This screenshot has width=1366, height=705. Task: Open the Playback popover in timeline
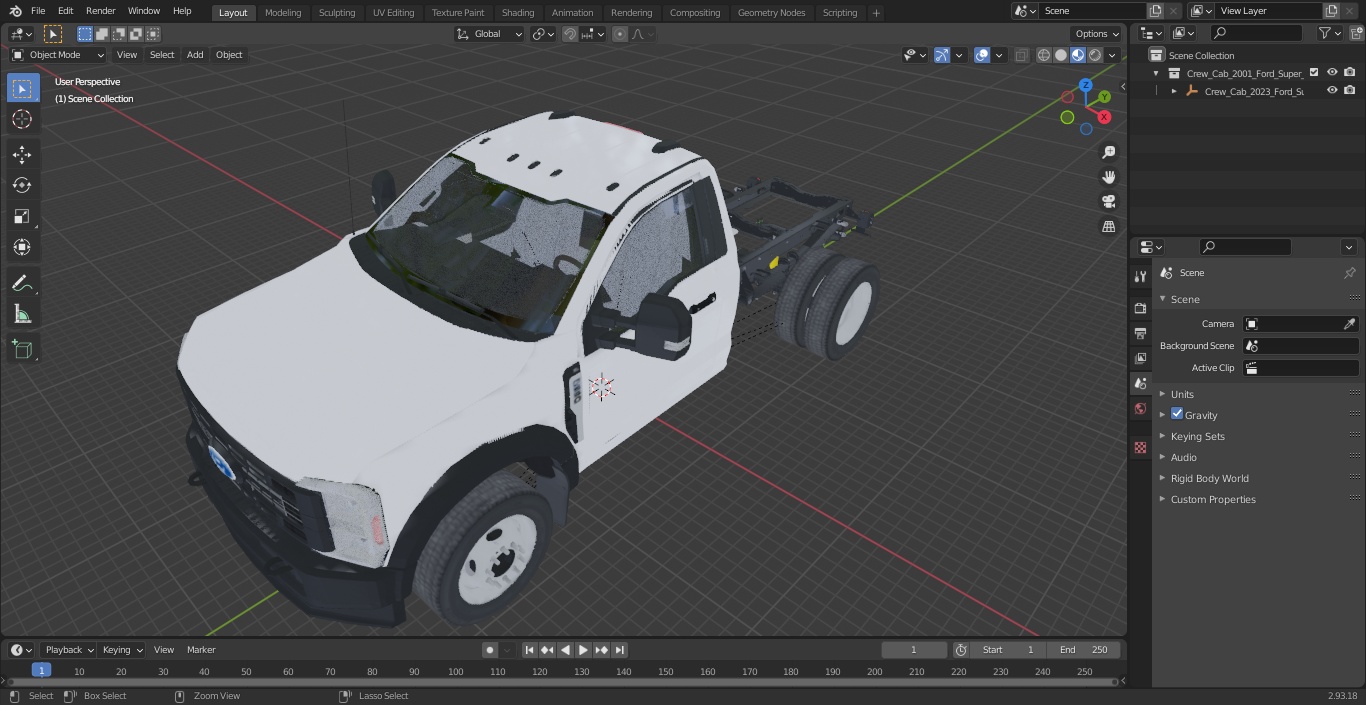69,650
